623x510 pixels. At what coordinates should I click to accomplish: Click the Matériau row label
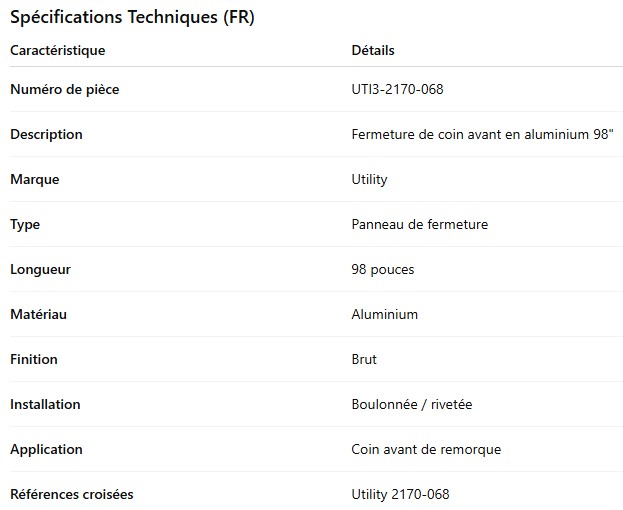click(38, 314)
